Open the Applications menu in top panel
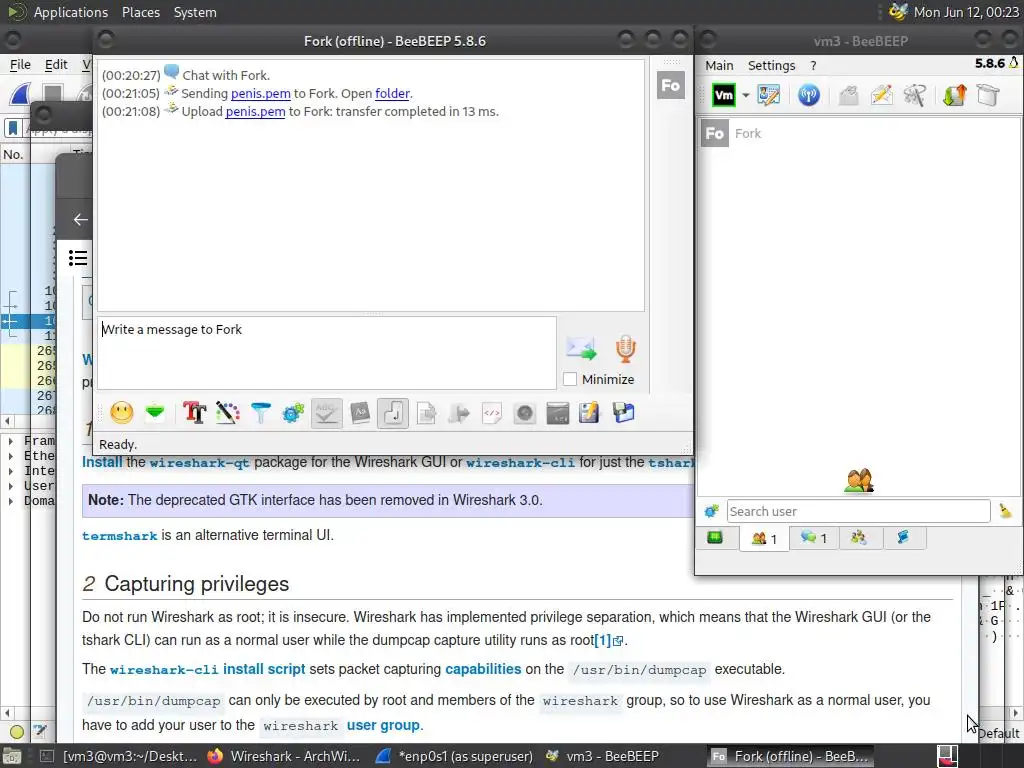 (x=71, y=12)
